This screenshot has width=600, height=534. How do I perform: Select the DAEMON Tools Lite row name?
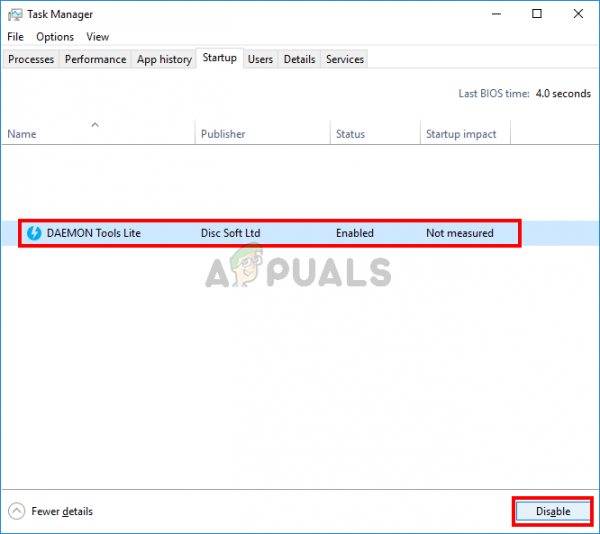click(x=94, y=233)
